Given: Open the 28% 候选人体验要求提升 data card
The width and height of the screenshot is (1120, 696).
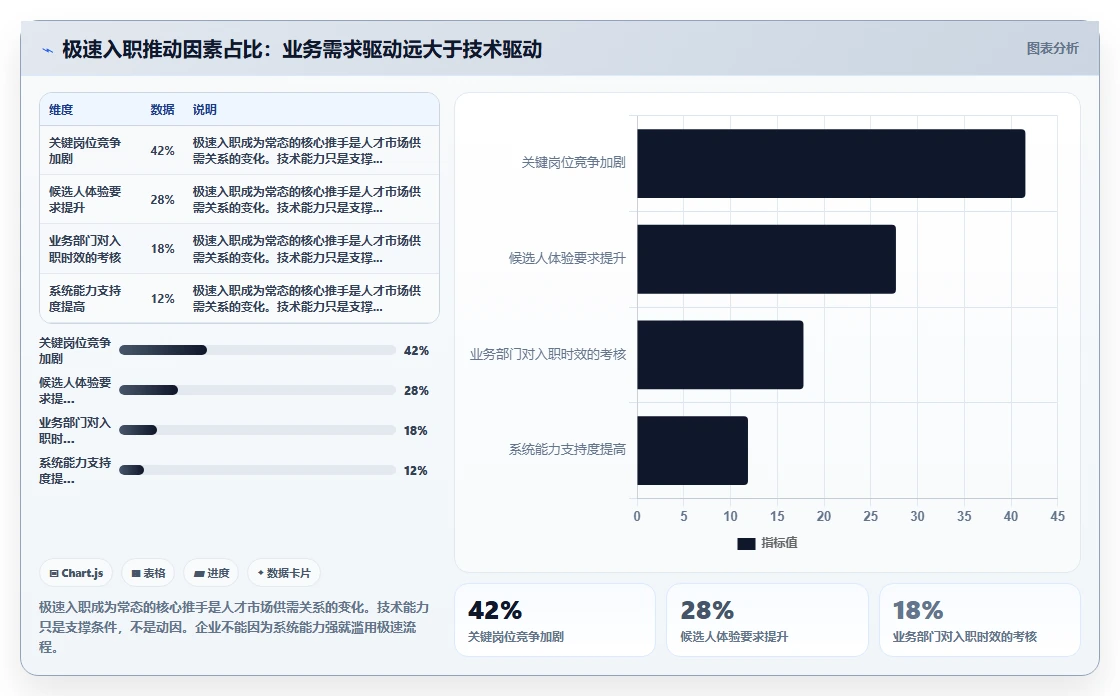Looking at the screenshot, I should click(767, 620).
